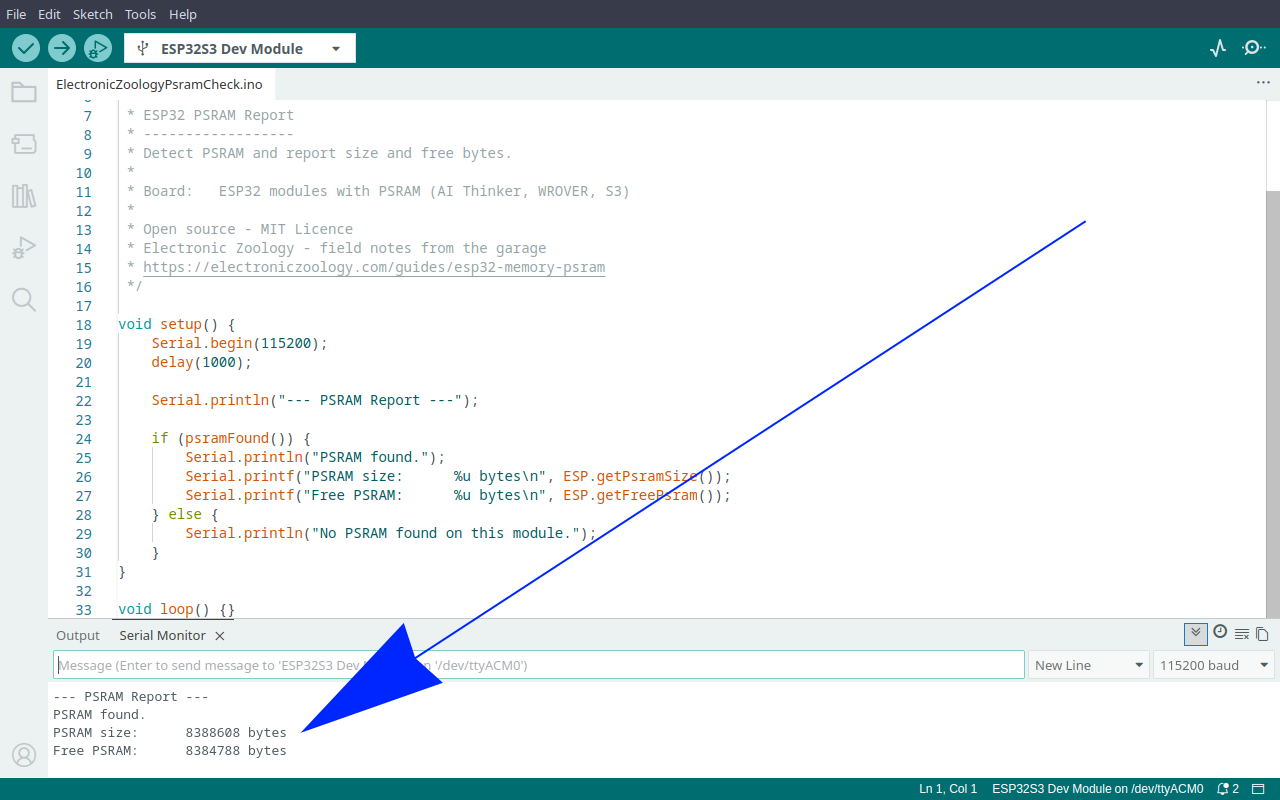The height and width of the screenshot is (800, 1280).
Task: Click line number 33 in the gutter
Action: point(83,610)
